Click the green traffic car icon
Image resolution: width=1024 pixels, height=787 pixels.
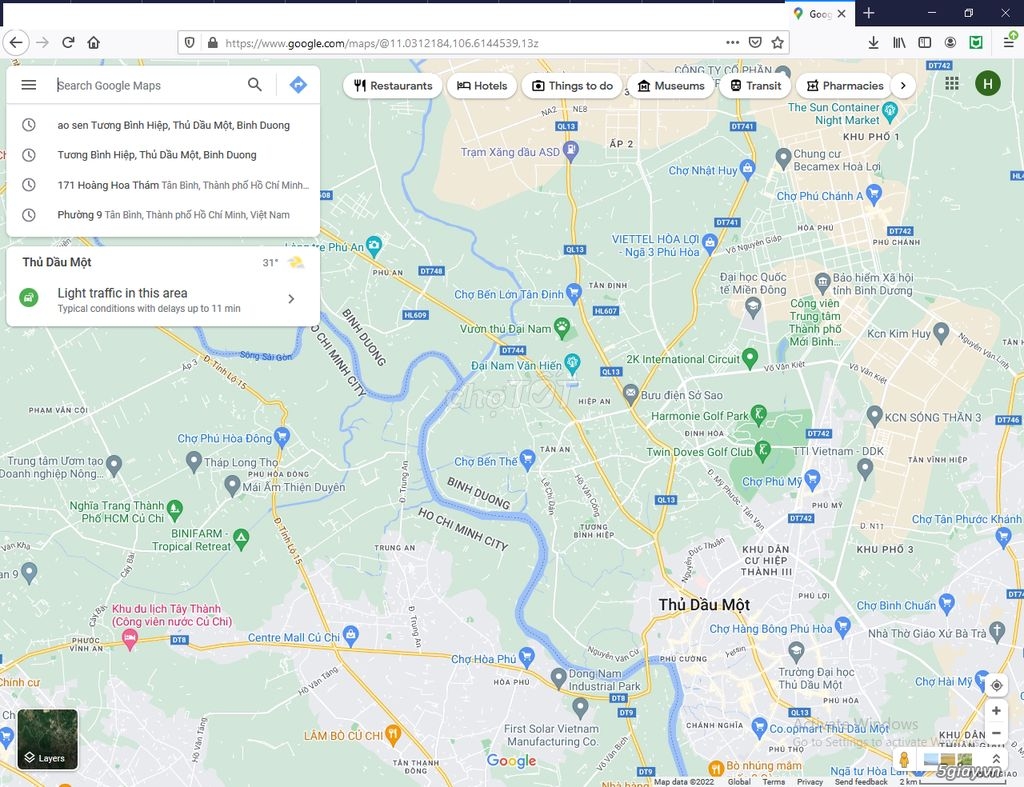point(29,298)
